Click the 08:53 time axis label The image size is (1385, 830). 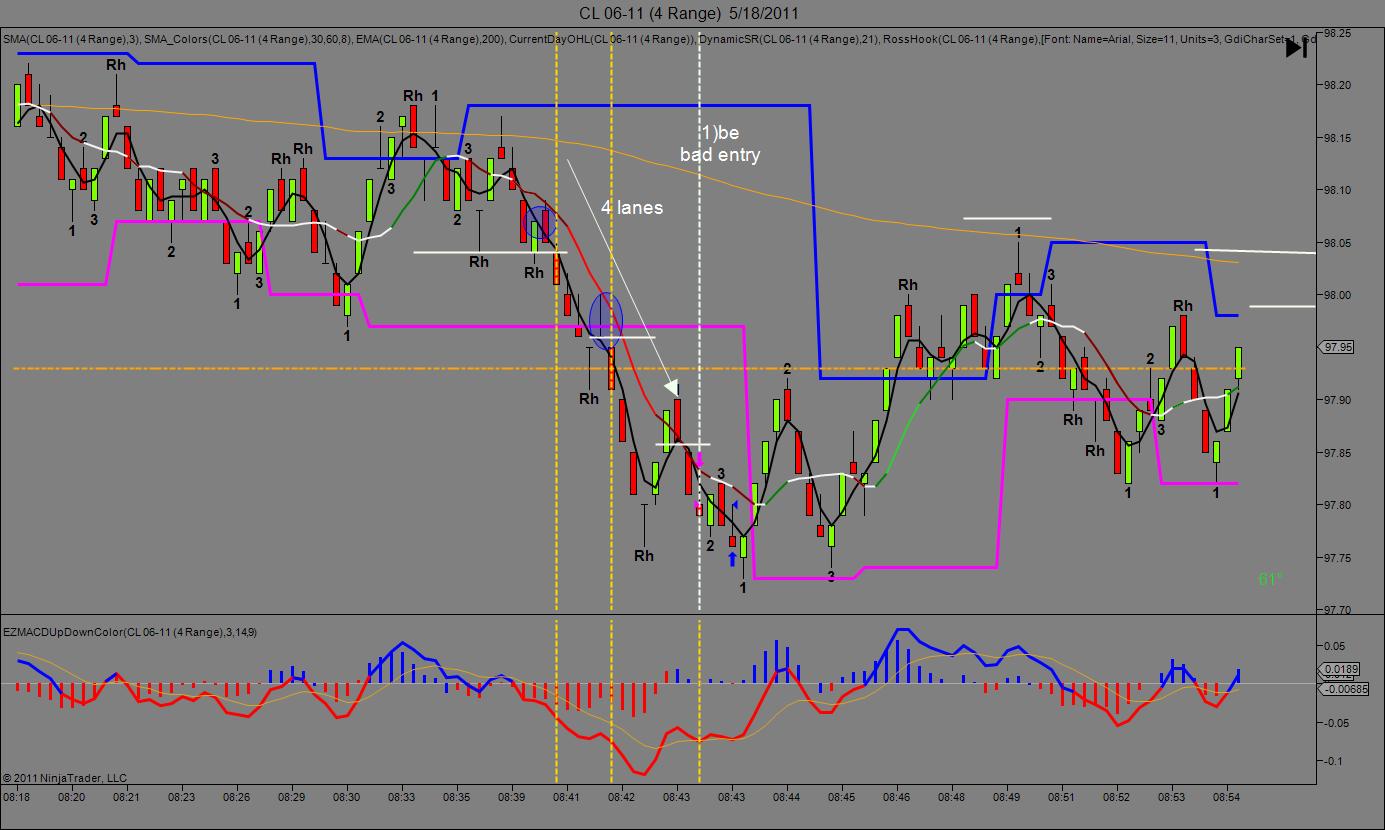1171,798
